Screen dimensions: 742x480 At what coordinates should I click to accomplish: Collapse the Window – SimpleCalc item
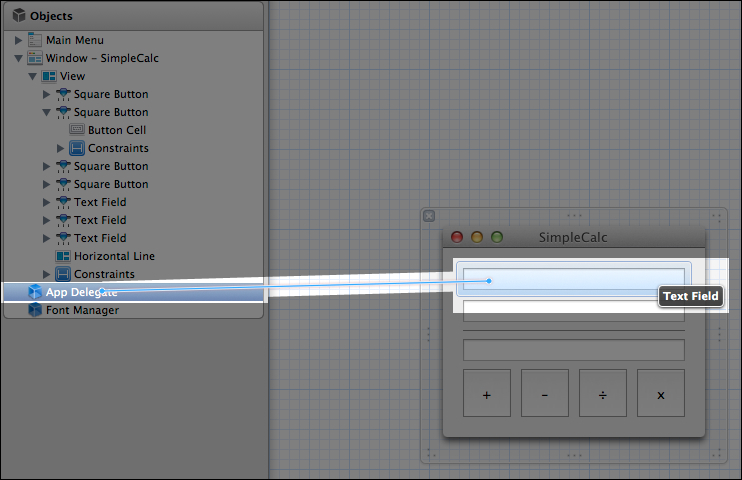[x=18, y=59]
